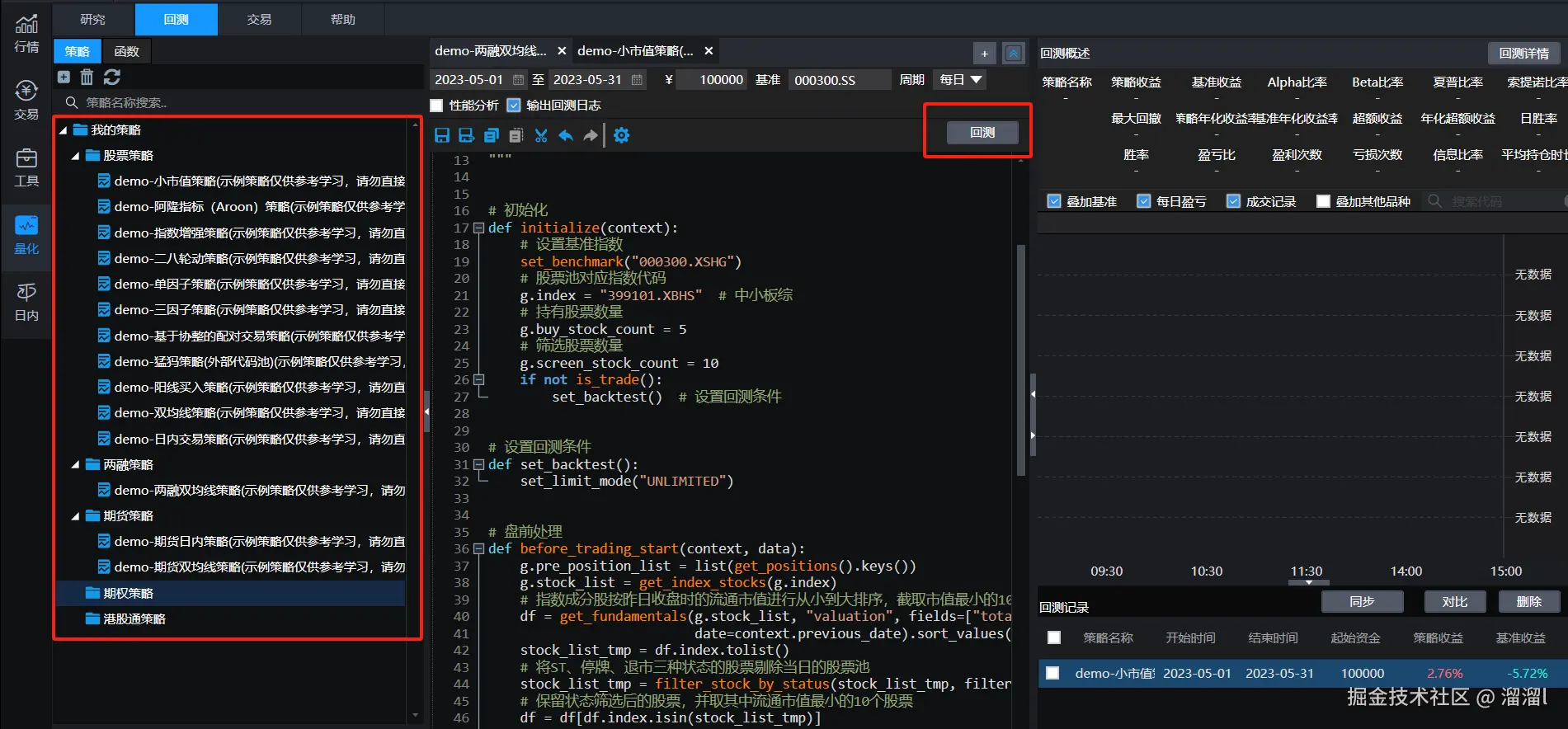Image resolution: width=1568 pixels, height=729 pixels.
Task: Select the 期权策略 folder
Action: [x=230, y=594]
